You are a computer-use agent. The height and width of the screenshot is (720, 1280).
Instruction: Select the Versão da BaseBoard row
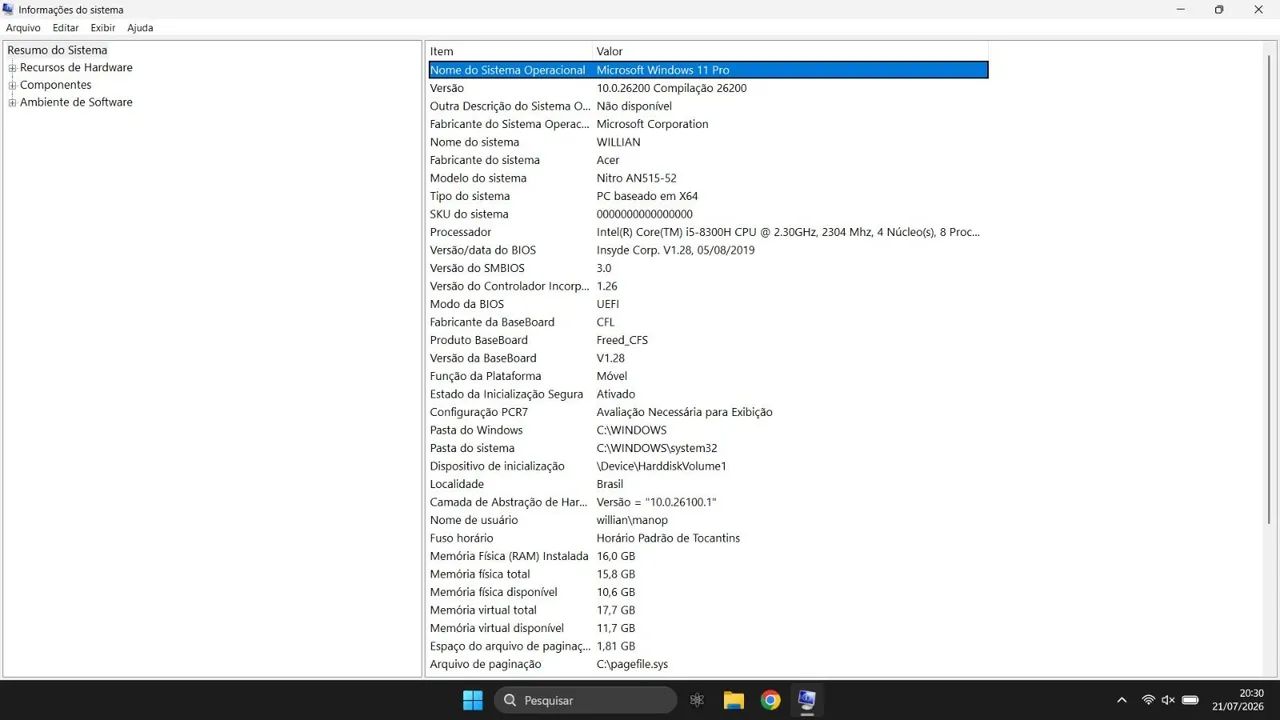tap(708, 358)
